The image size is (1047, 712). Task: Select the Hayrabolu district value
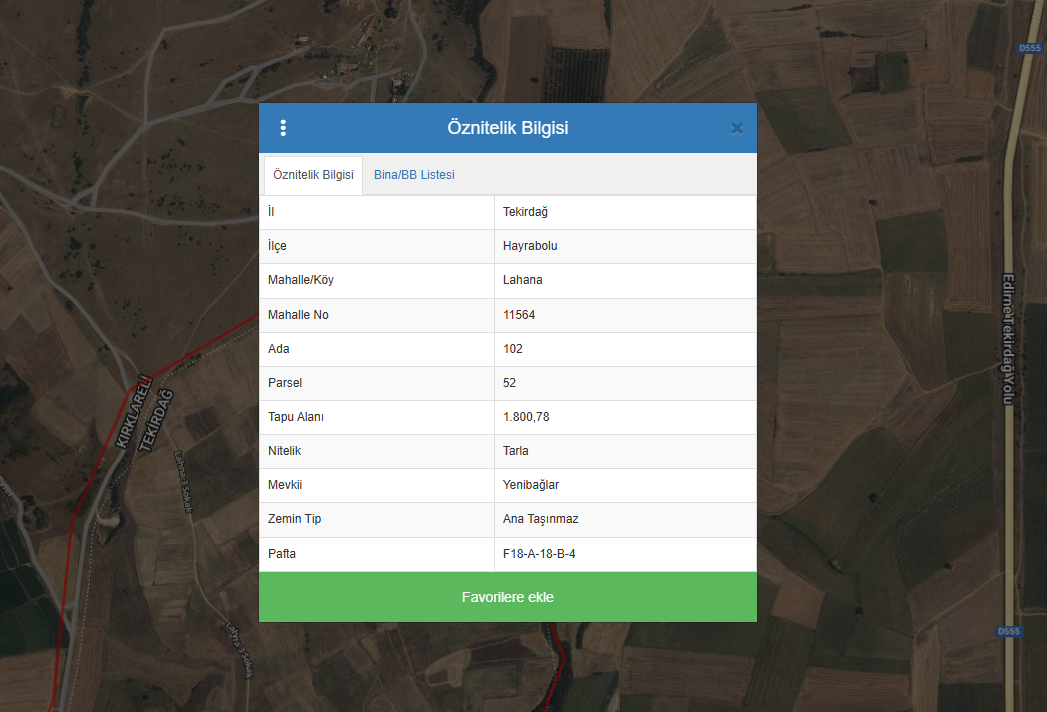click(x=530, y=246)
